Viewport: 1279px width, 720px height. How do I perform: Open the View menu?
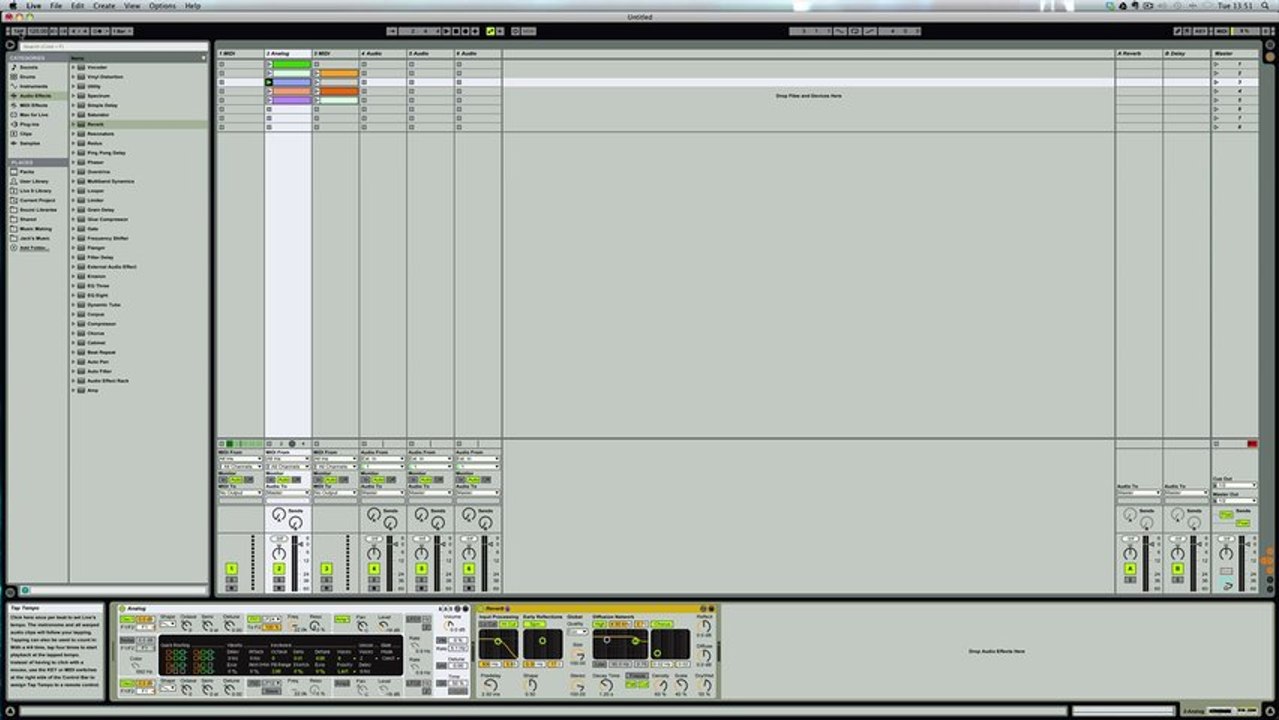click(132, 5)
